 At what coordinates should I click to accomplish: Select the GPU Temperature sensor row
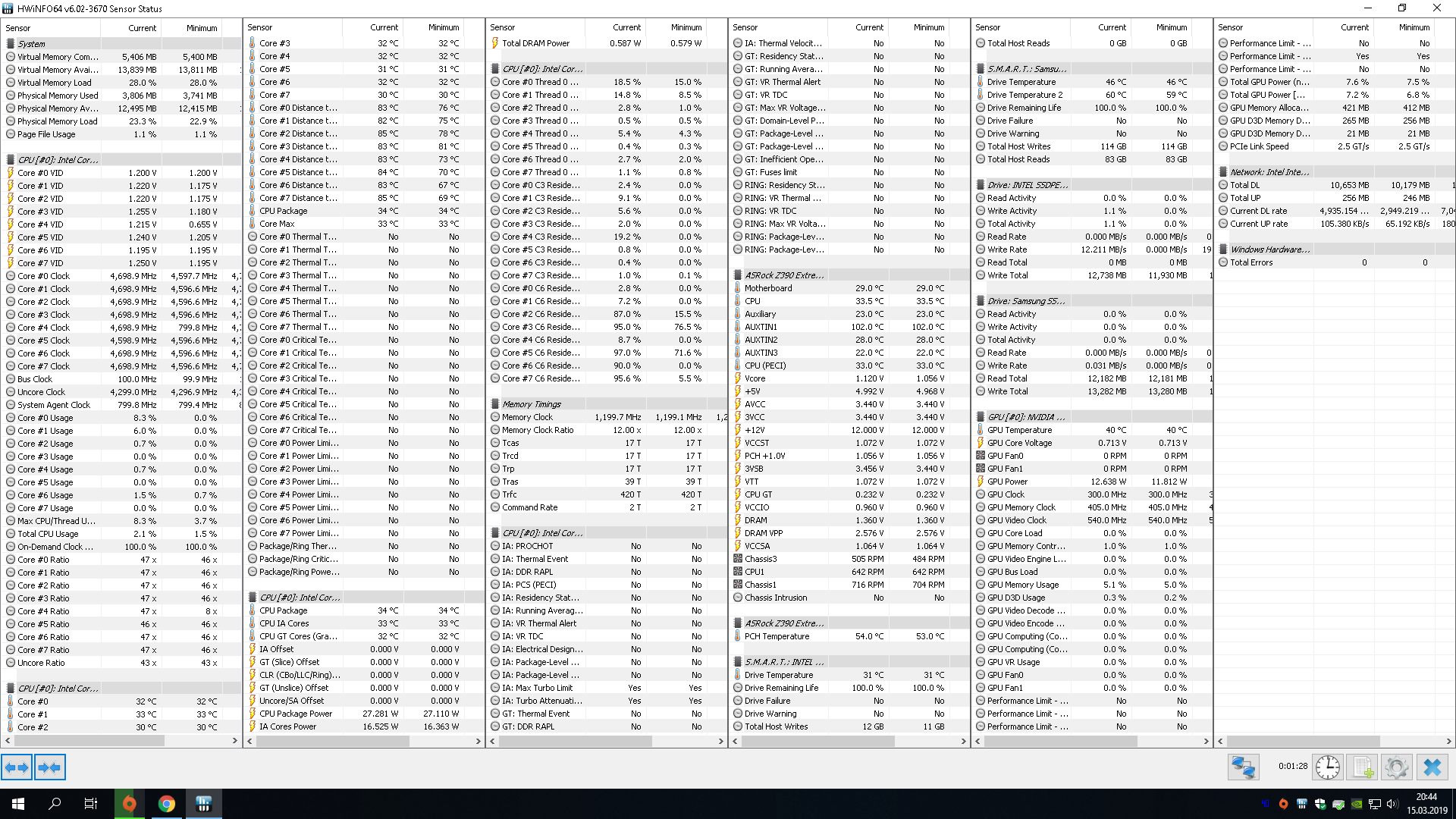click(1019, 430)
